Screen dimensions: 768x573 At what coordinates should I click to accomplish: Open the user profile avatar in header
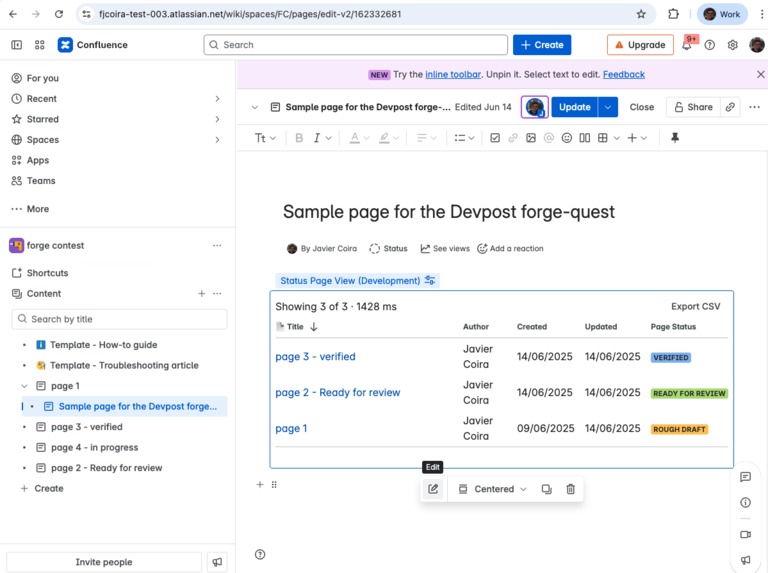tap(757, 45)
